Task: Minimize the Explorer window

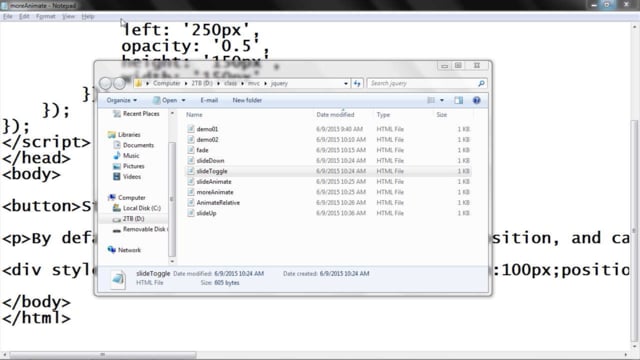Action: click(444, 66)
